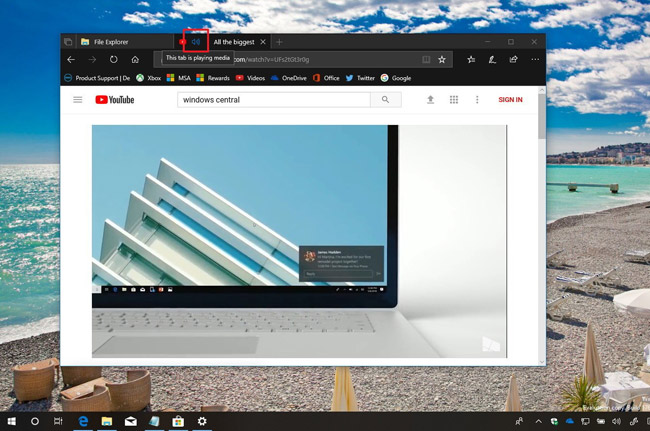Open Windows Defender tray icon
The width and height of the screenshot is (650, 431).
(x=554, y=421)
